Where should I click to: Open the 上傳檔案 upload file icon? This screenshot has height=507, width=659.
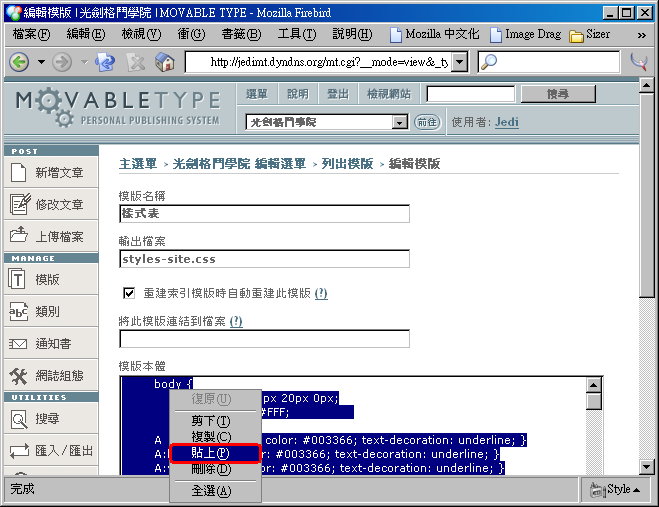click(19, 235)
